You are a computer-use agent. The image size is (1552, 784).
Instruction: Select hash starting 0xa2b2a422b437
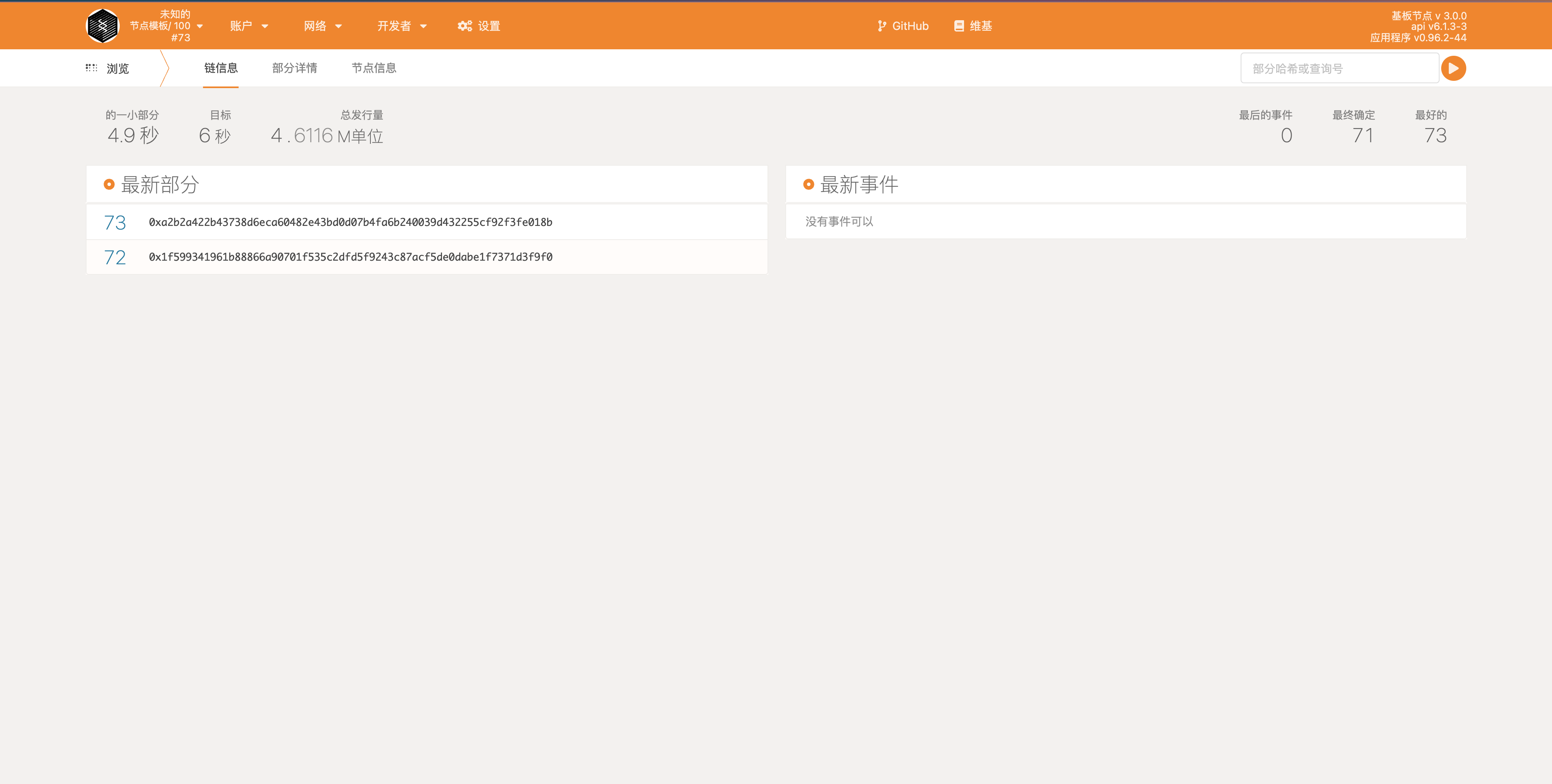351,222
